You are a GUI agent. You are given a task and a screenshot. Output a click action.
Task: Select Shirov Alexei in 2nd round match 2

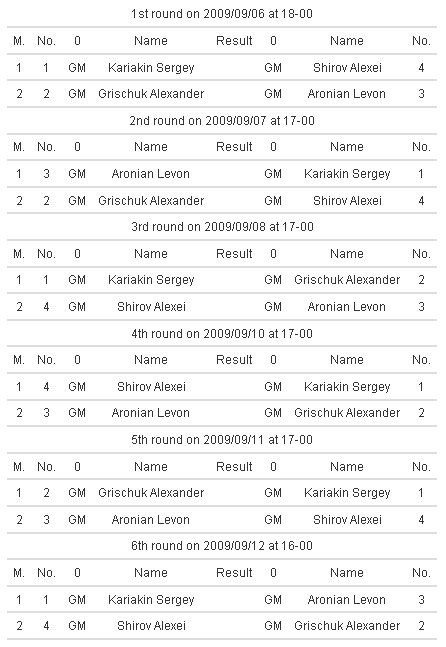click(347, 201)
